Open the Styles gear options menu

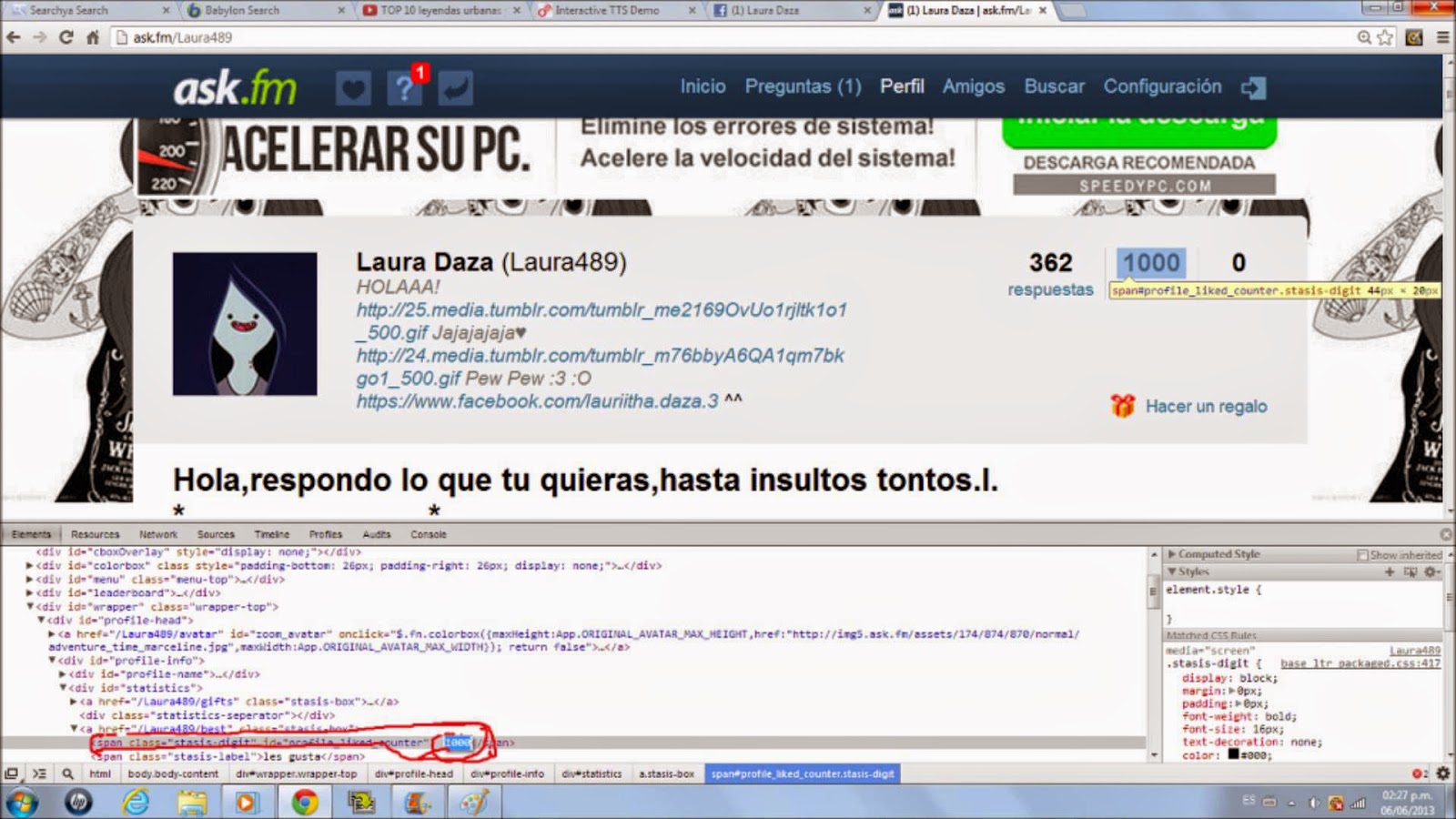1431,571
